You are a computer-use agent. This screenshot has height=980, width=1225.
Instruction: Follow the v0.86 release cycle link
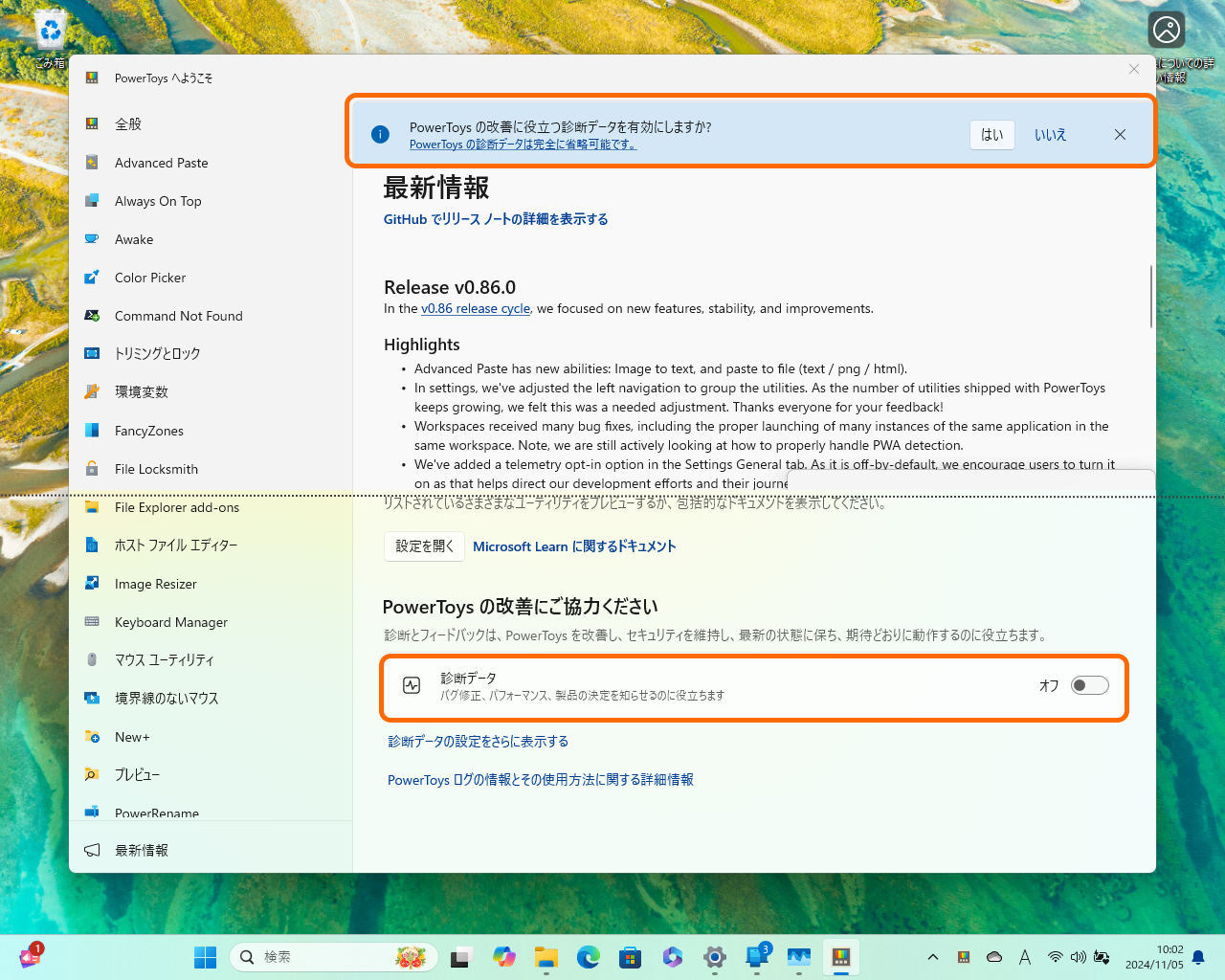[x=476, y=309]
